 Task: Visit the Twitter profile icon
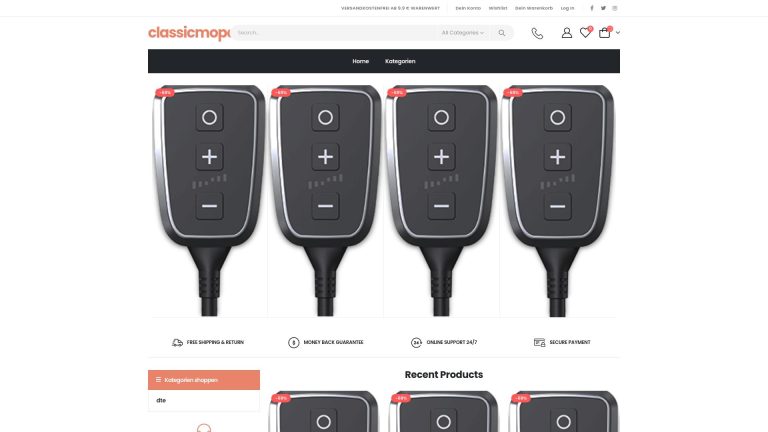[x=603, y=8]
